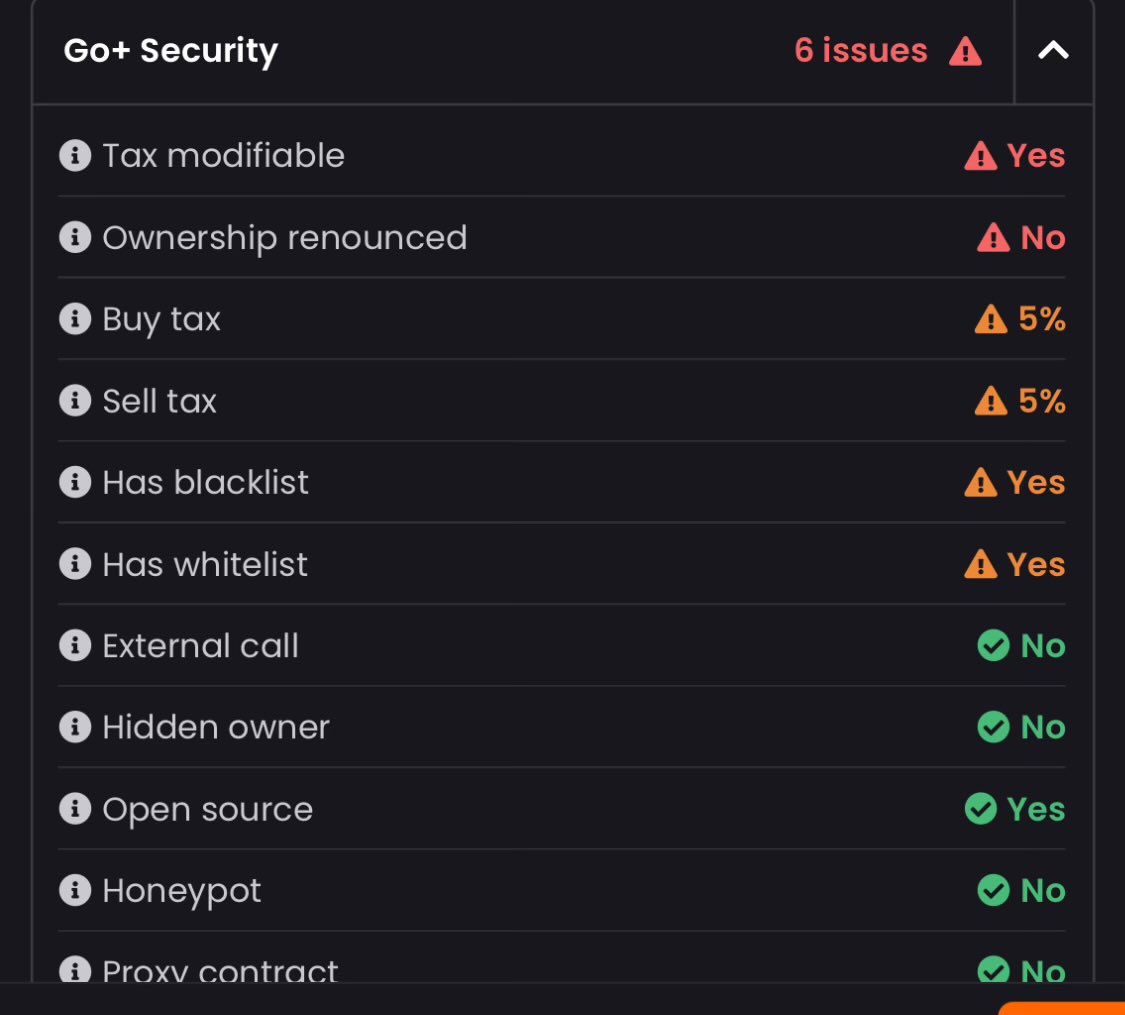The image size is (1125, 1015).
Task: Click the info icon next to Tax modifiable
Action: (x=75, y=155)
